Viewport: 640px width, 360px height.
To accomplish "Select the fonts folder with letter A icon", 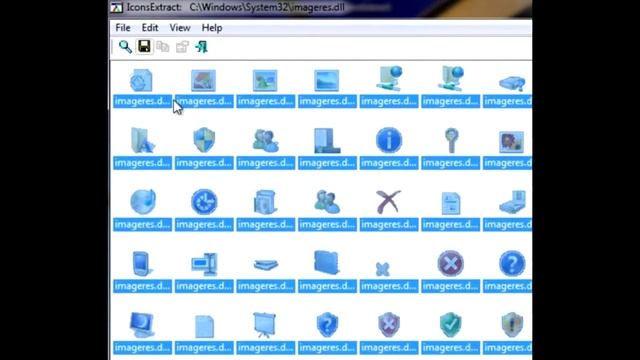I will click(142, 141).
